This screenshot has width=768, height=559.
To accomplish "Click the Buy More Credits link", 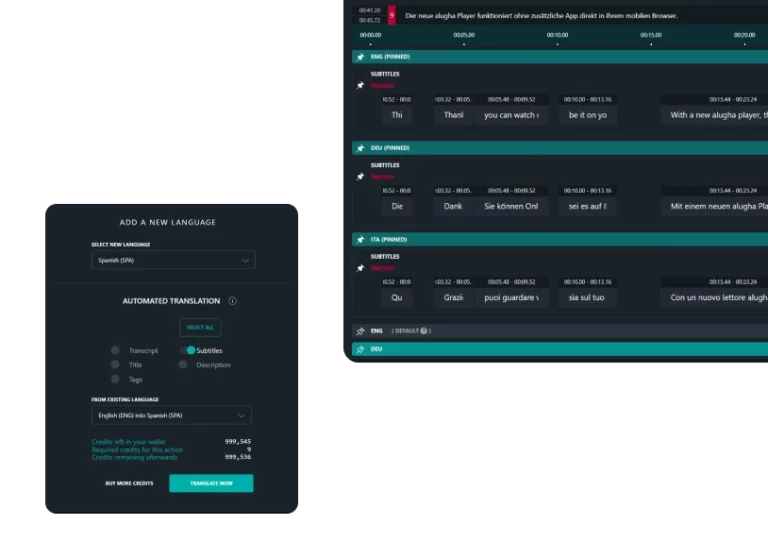I will click(x=129, y=484).
